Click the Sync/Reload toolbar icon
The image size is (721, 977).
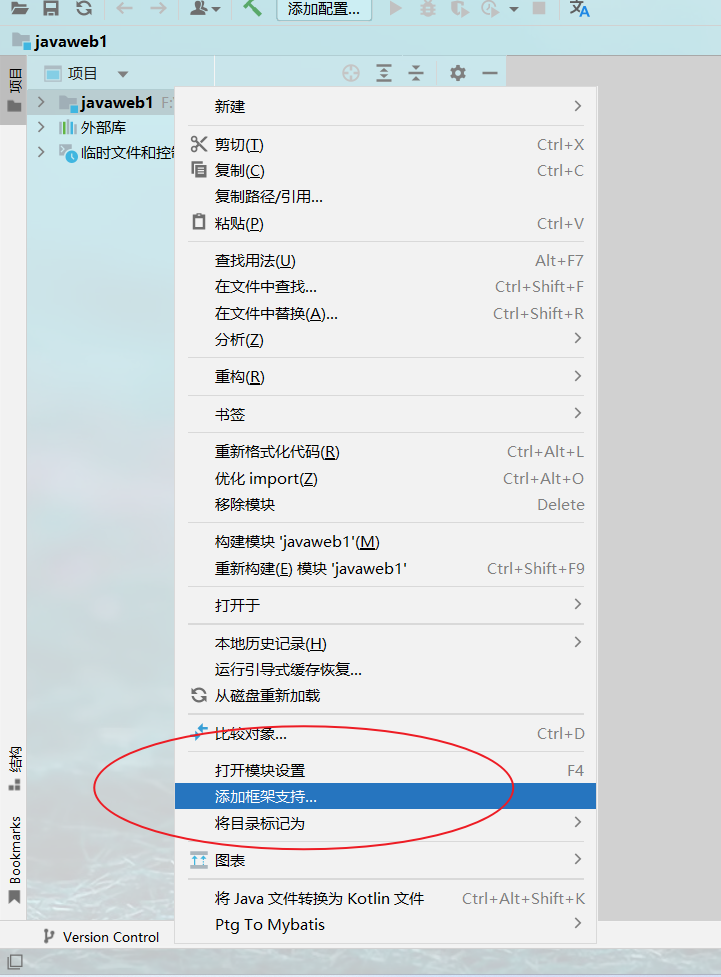pos(84,8)
